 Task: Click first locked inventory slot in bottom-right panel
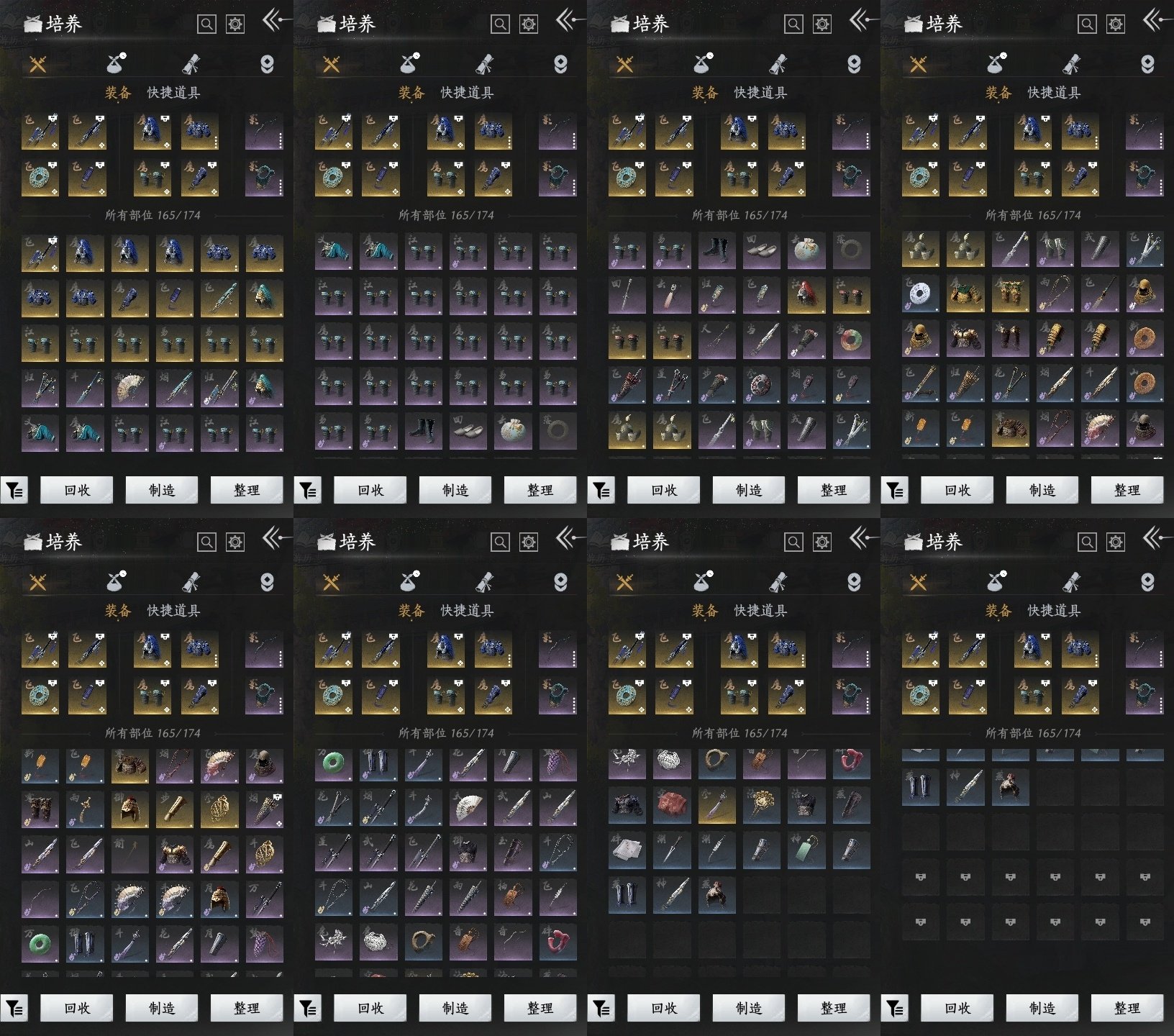pos(920,878)
